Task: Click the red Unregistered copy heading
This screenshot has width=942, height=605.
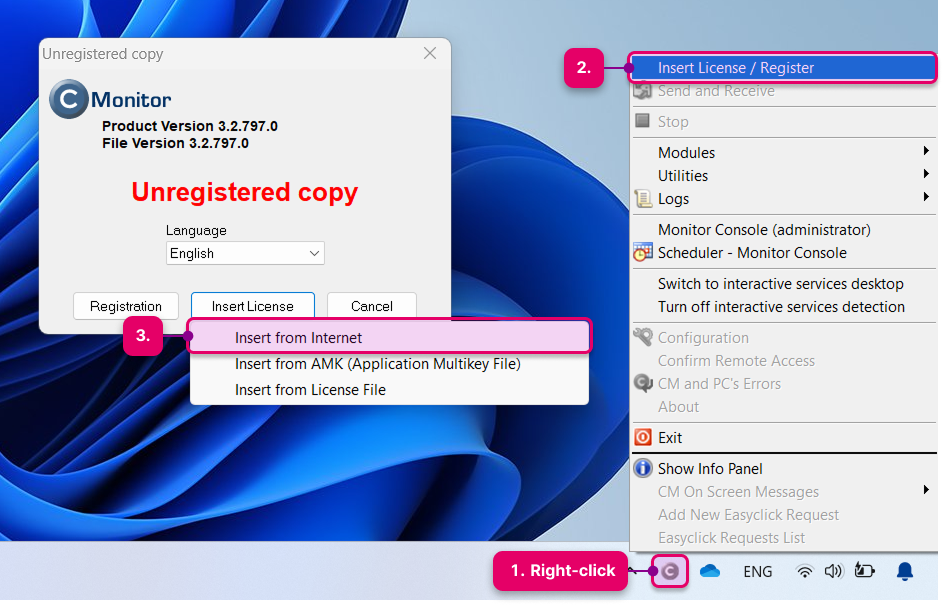Action: (x=245, y=192)
